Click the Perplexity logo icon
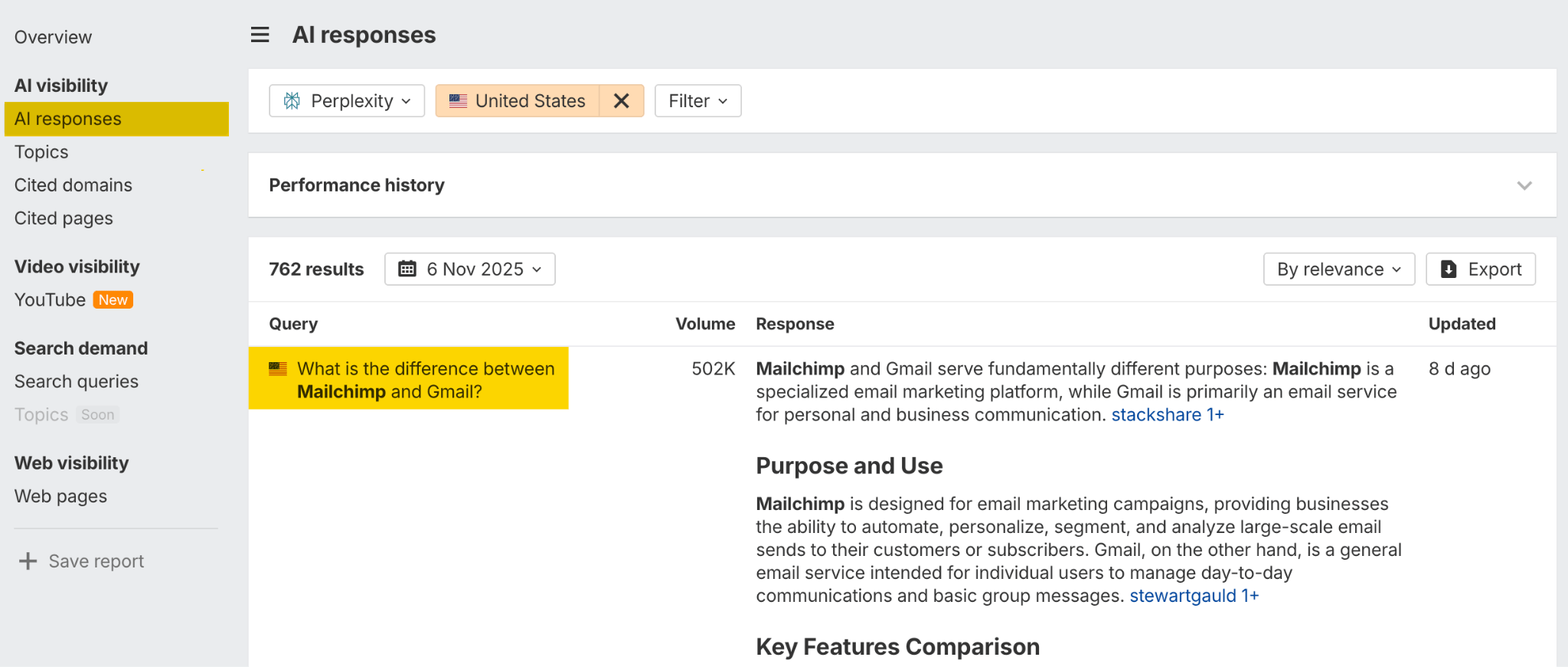 point(292,101)
